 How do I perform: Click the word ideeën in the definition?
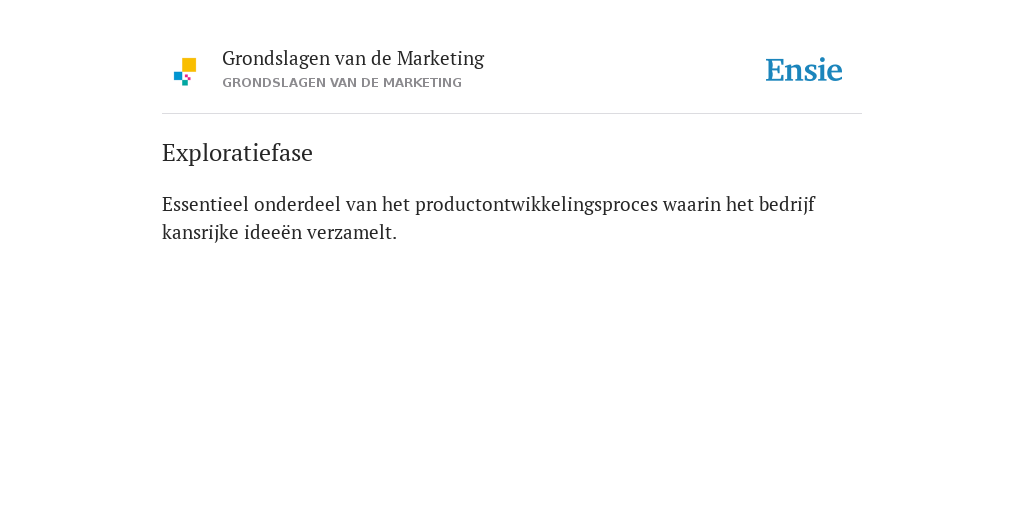click(x=273, y=232)
